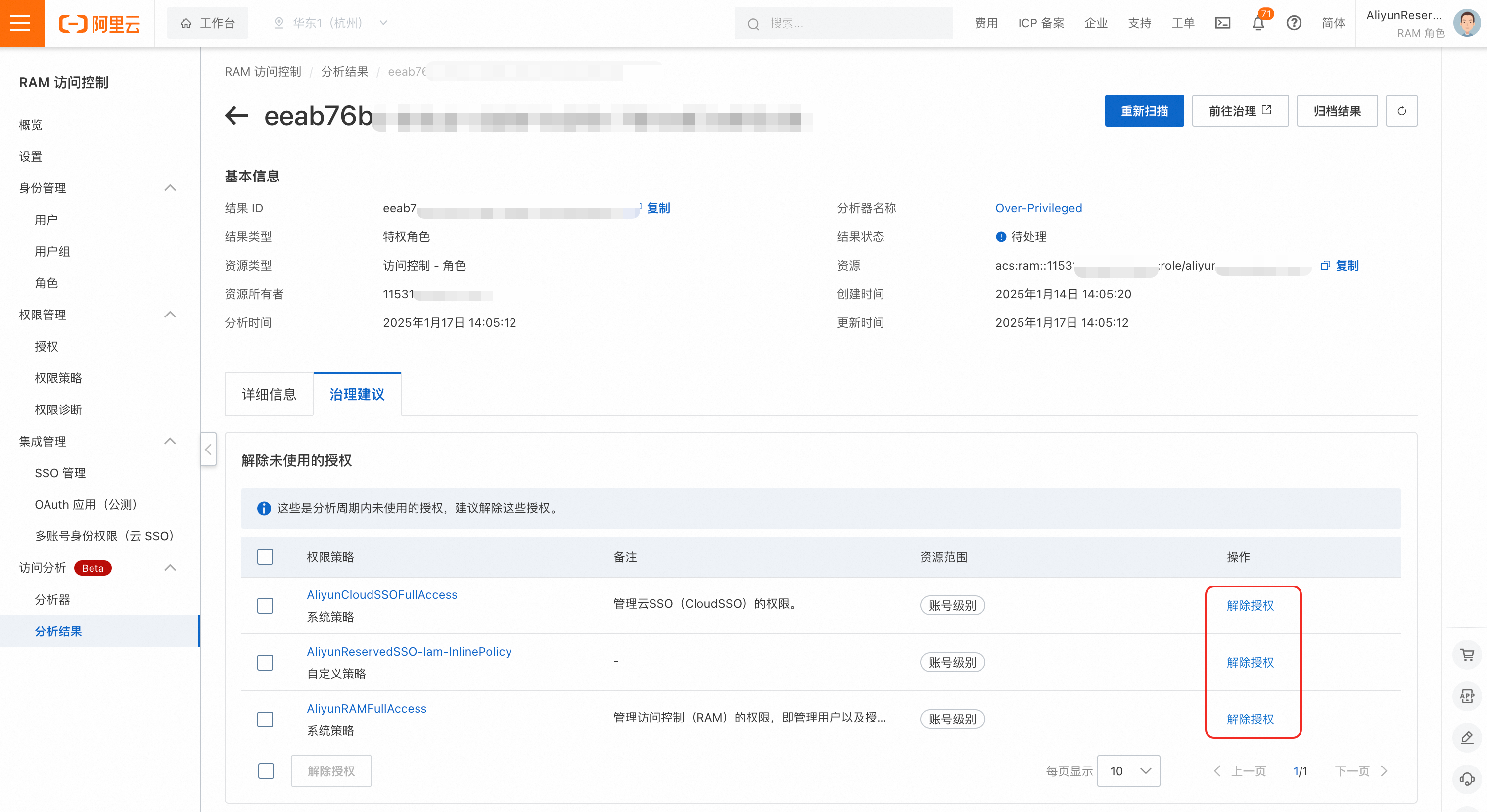The height and width of the screenshot is (812, 1487).
Task: Select all policies with the header checkbox
Action: coord(265,557)
